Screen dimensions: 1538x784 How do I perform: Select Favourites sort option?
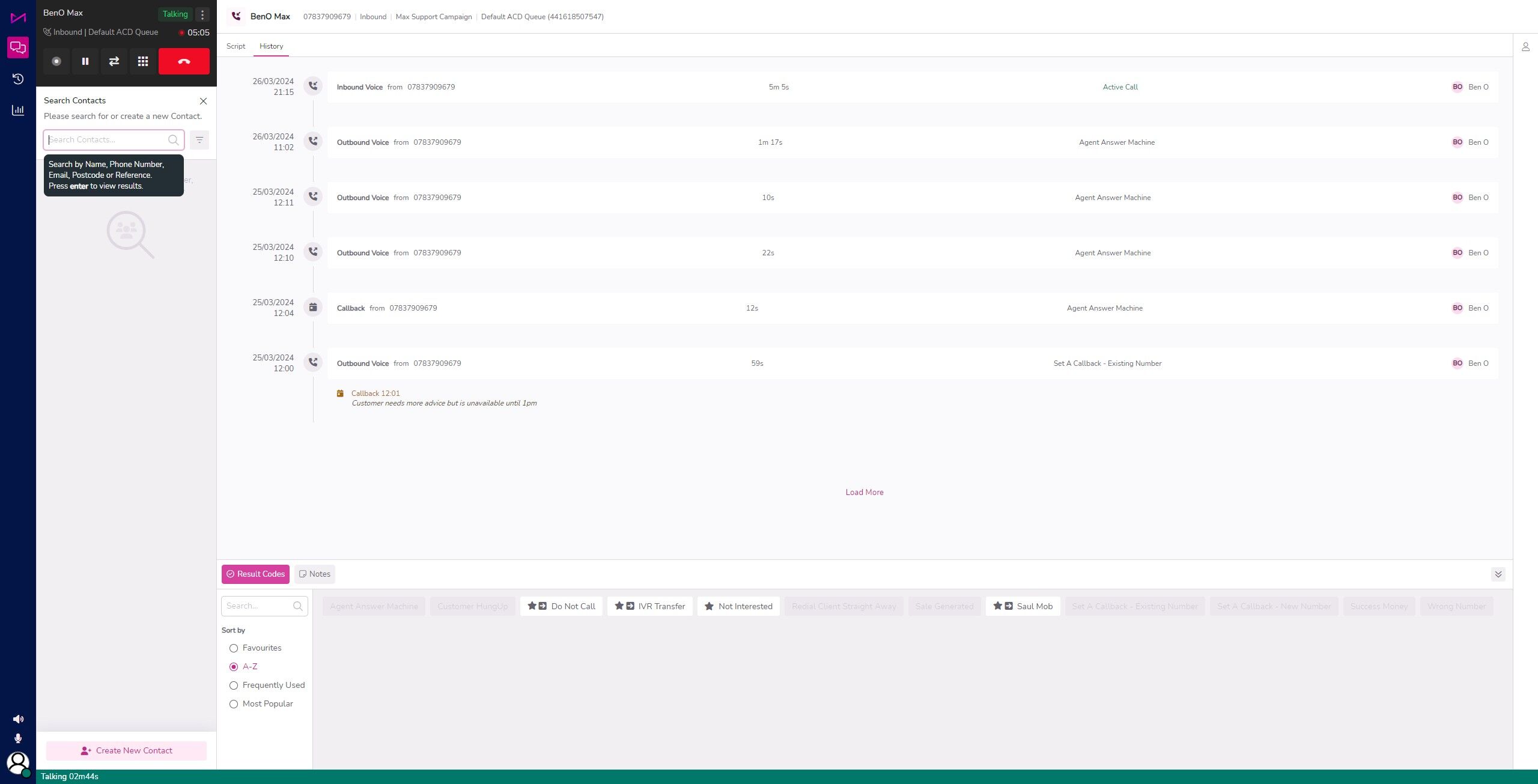coord(234,648)
